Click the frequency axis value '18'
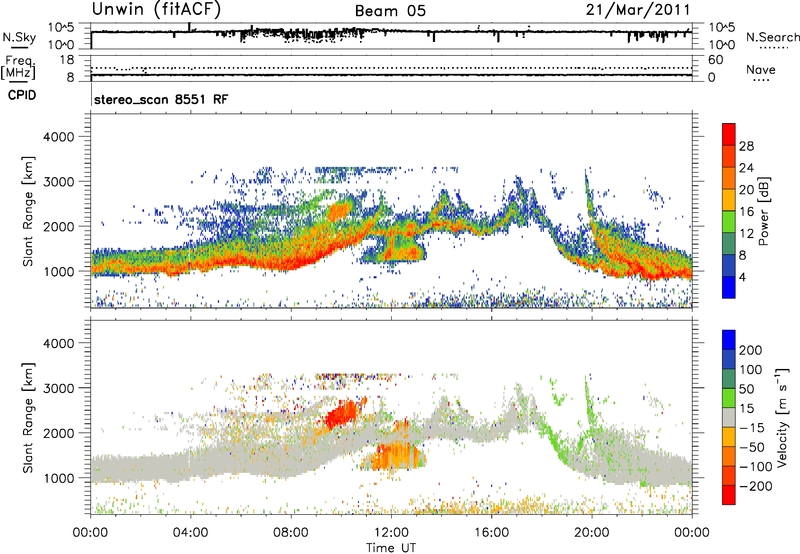The height and width of the screenshot is (554, 800). point(67,60)
